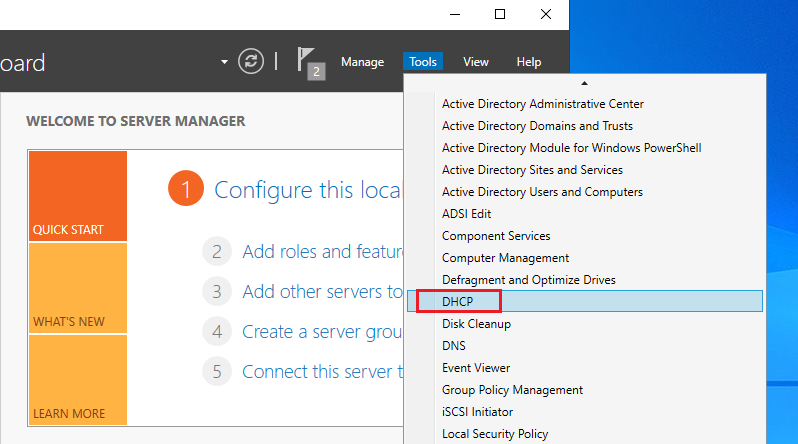798x444 pixels.
Task: Select DHCP from the Tools menu
Action: (459, 301)
